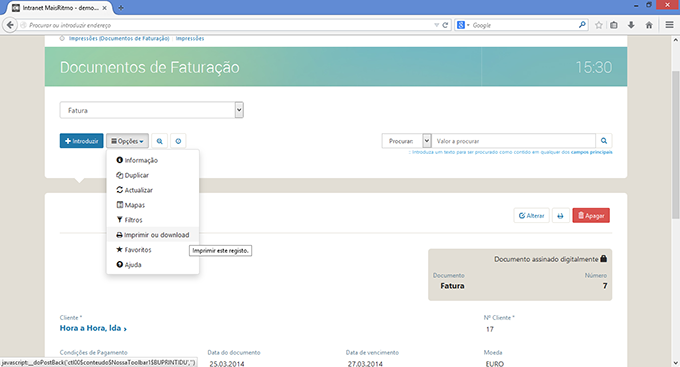Click the scrollbar up arrow
680x367 pixels.
(x=675, y=39)
